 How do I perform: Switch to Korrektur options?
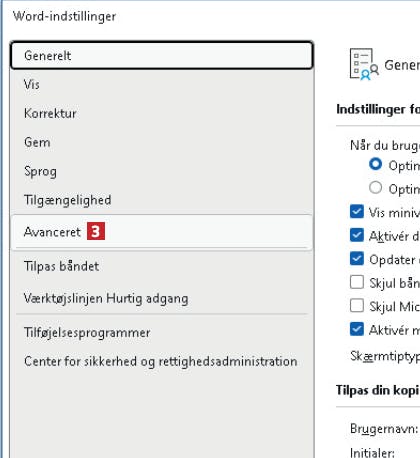[162, 113]
